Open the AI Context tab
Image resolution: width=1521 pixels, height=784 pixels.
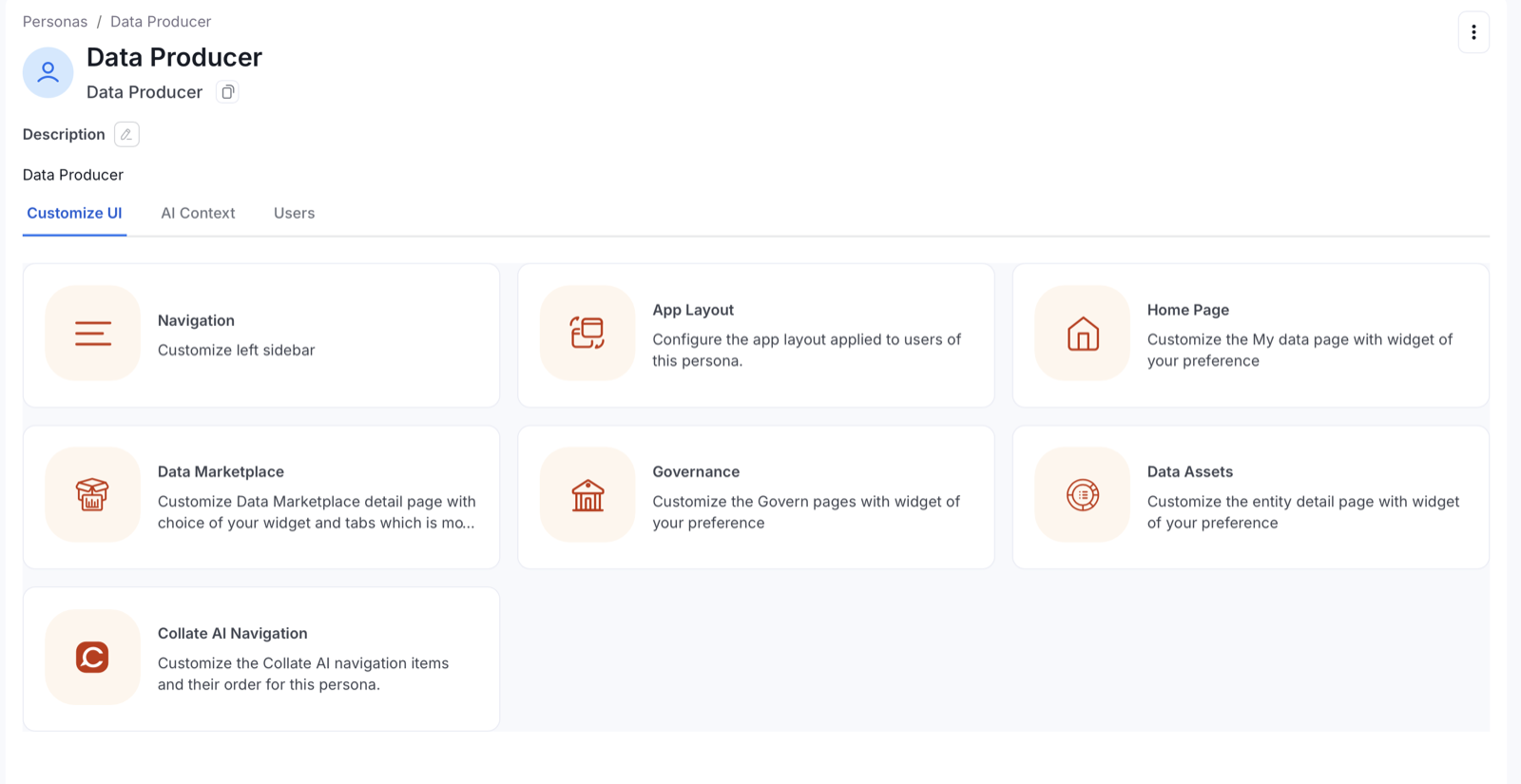[x=198, y=213]
